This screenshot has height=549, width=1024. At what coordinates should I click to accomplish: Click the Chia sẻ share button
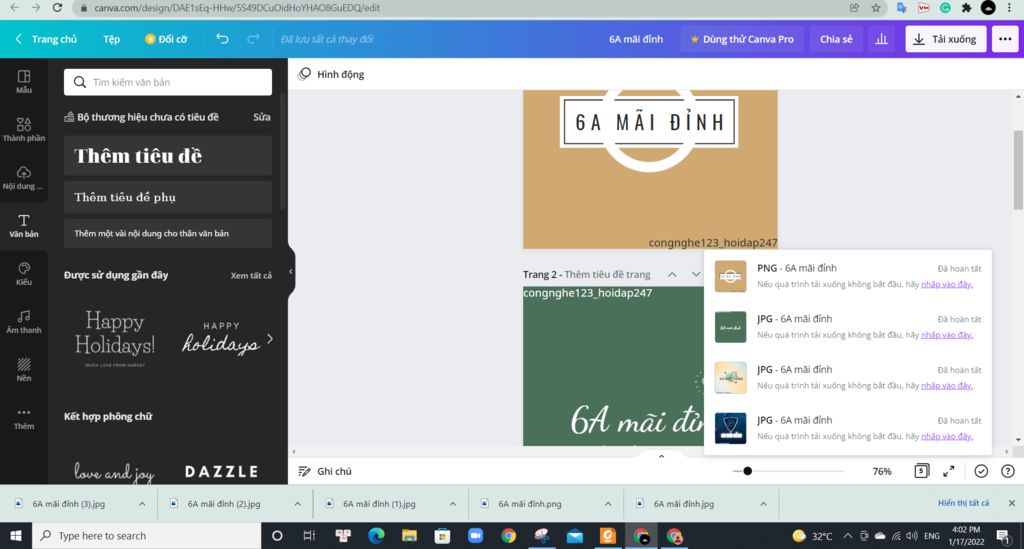(x=836, y=39)
